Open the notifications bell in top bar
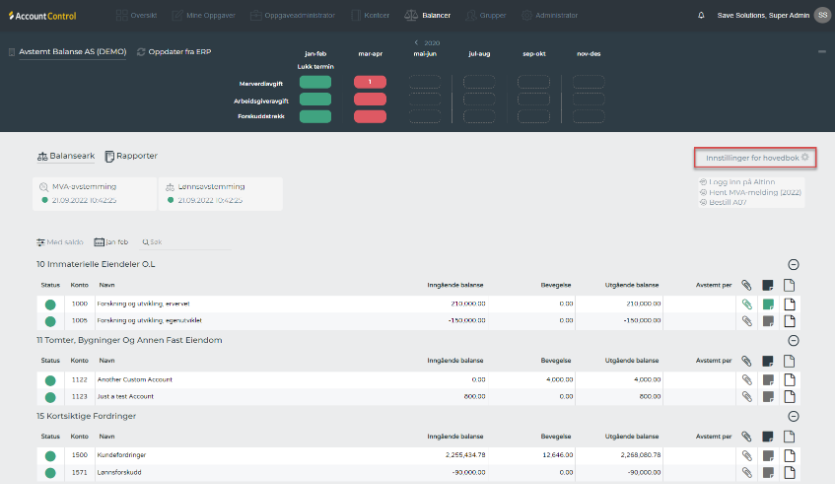The height and width of the screenshot is (484, 835). [x=701, y=15]
